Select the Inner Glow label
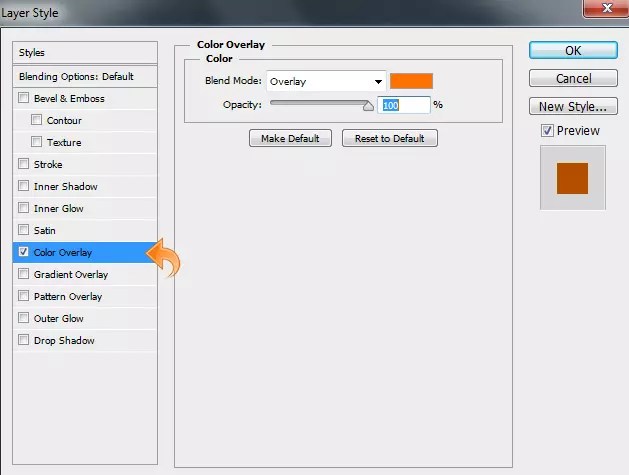 tap(59, 209)
